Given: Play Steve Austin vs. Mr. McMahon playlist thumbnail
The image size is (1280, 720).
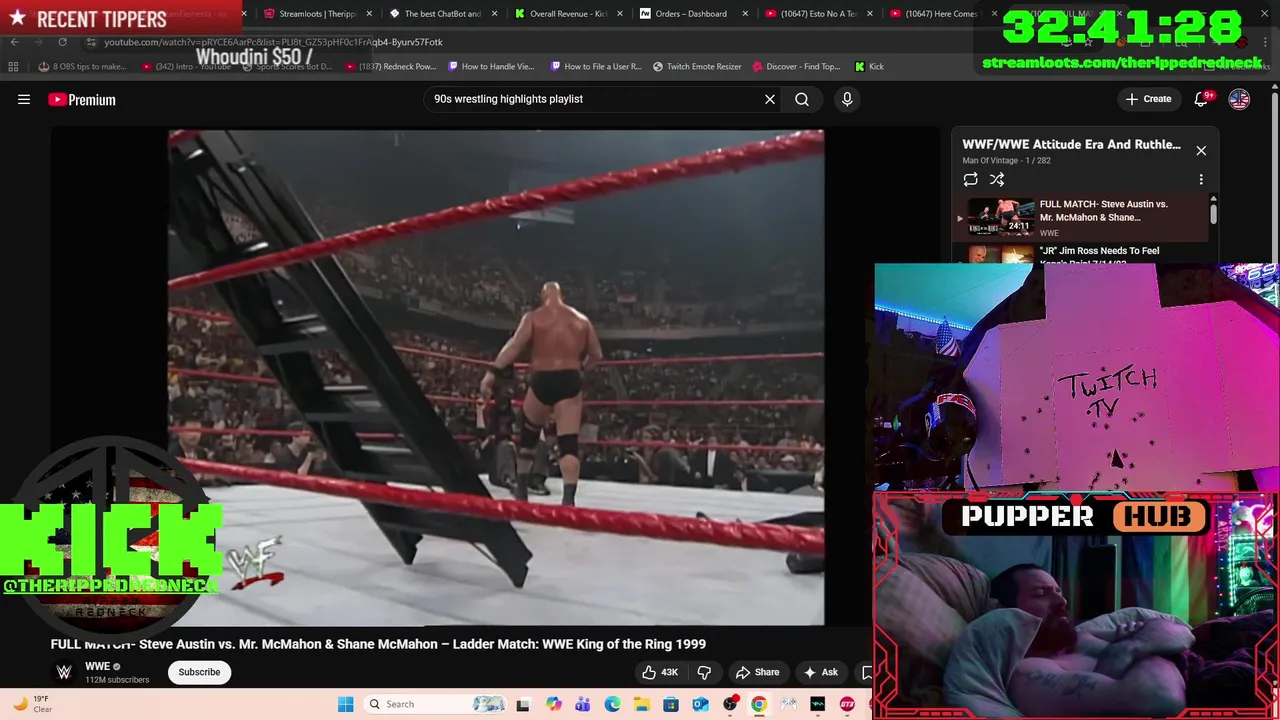Looking at the screenshot, I should pos(1001,216).
